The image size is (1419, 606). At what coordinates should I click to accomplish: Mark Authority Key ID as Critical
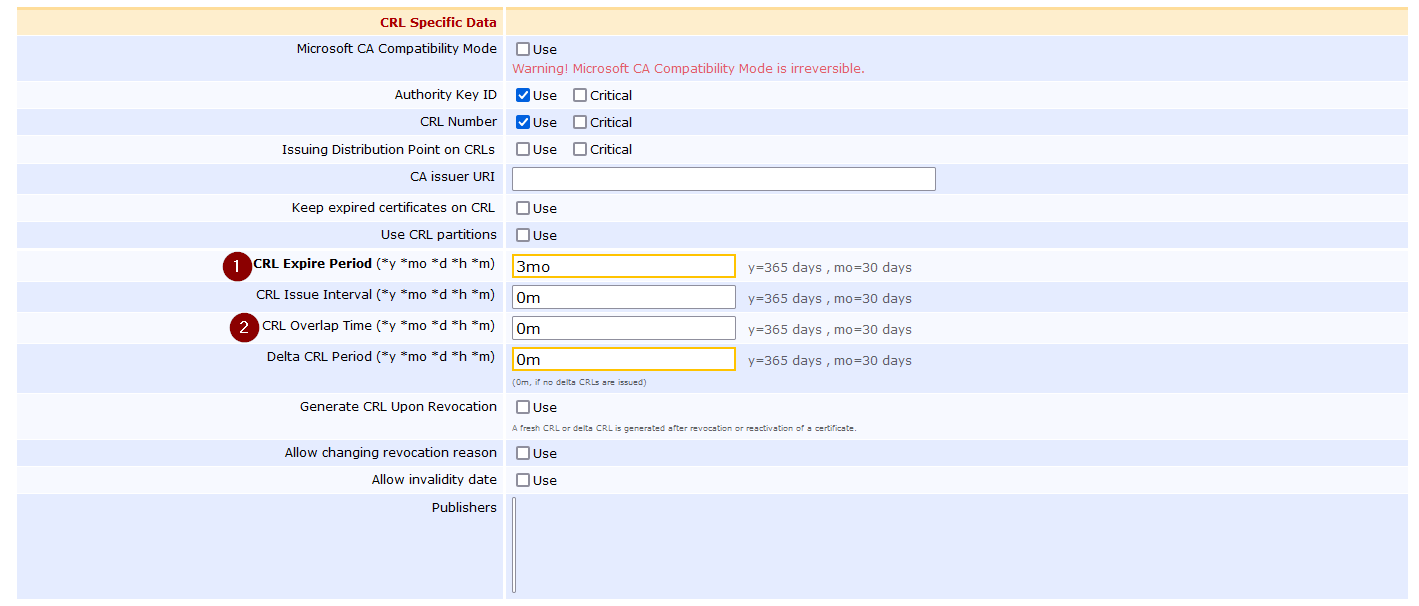click(x=580, y=95)
